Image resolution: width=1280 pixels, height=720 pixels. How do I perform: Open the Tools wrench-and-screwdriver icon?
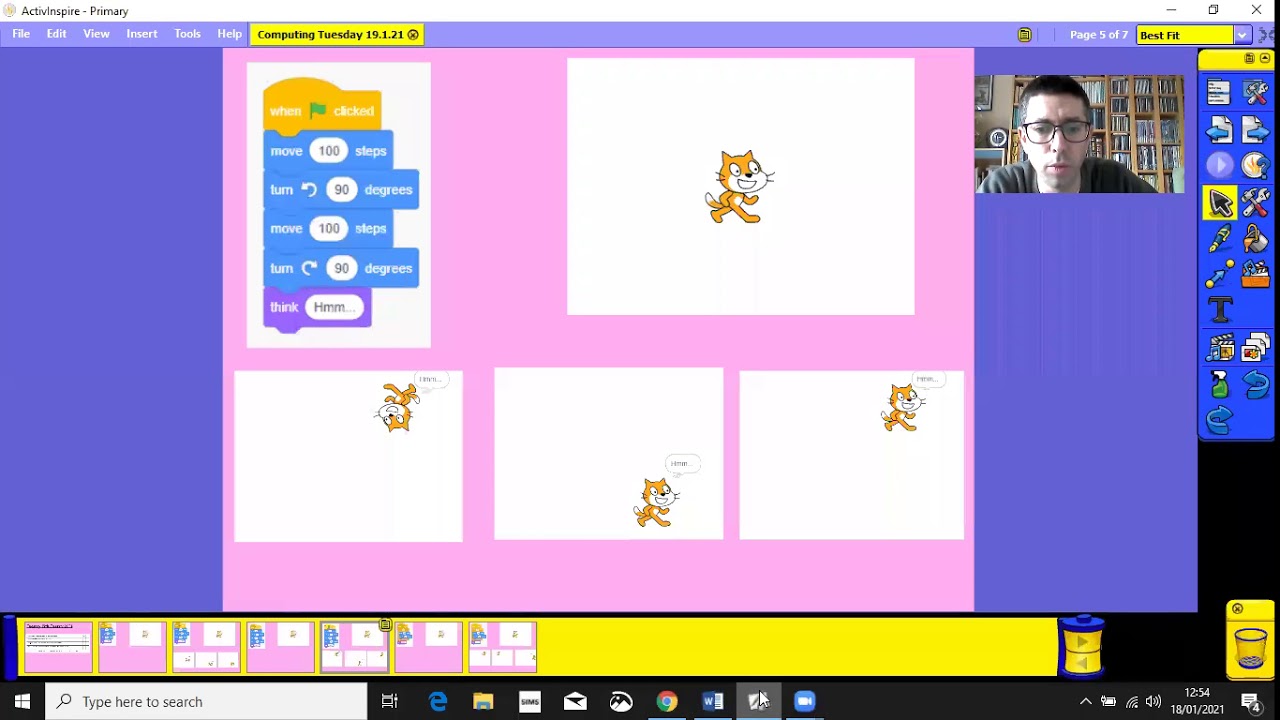tap(1255, 203)
